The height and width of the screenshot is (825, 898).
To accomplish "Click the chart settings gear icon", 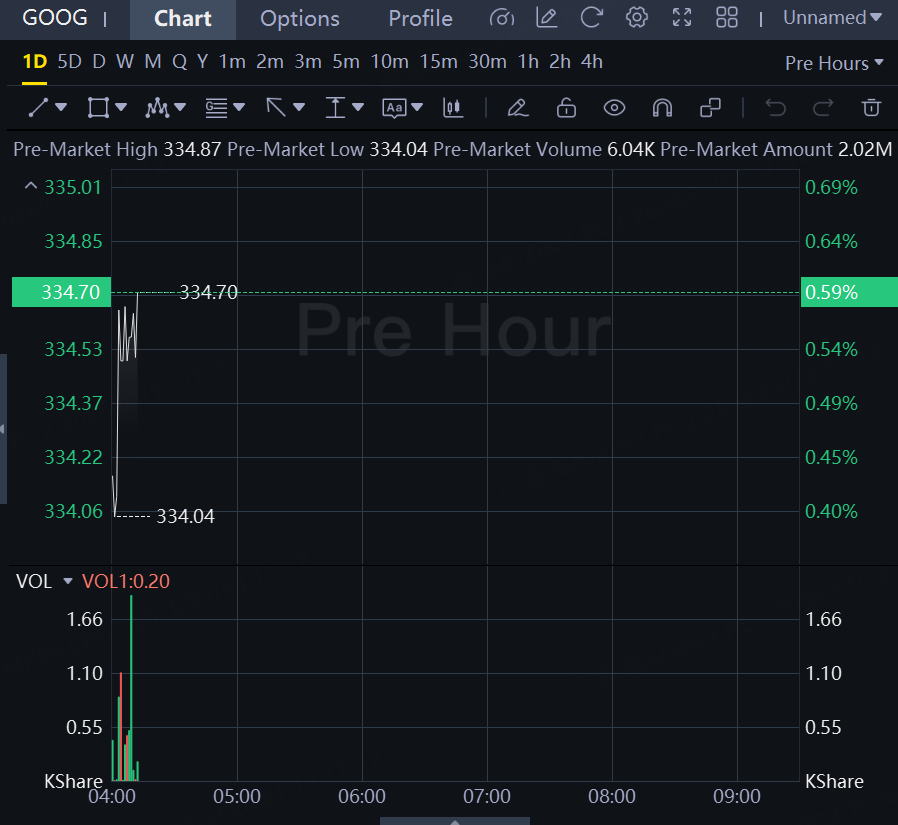I will pos(636,18).
